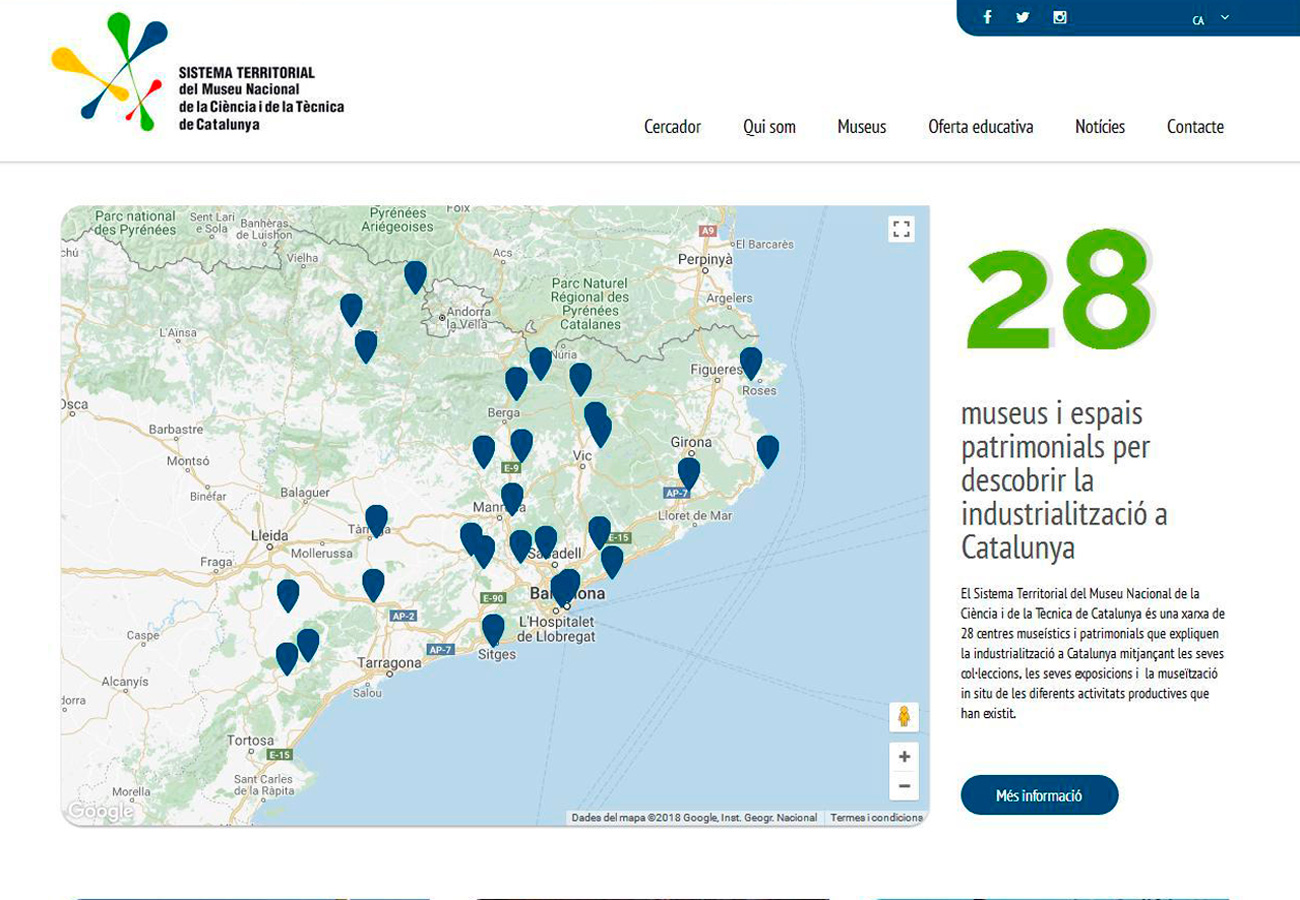Open the Notícies section
Image resolution: width=1300 pixels, height=900 pixels.
[x=1099, y=127]
